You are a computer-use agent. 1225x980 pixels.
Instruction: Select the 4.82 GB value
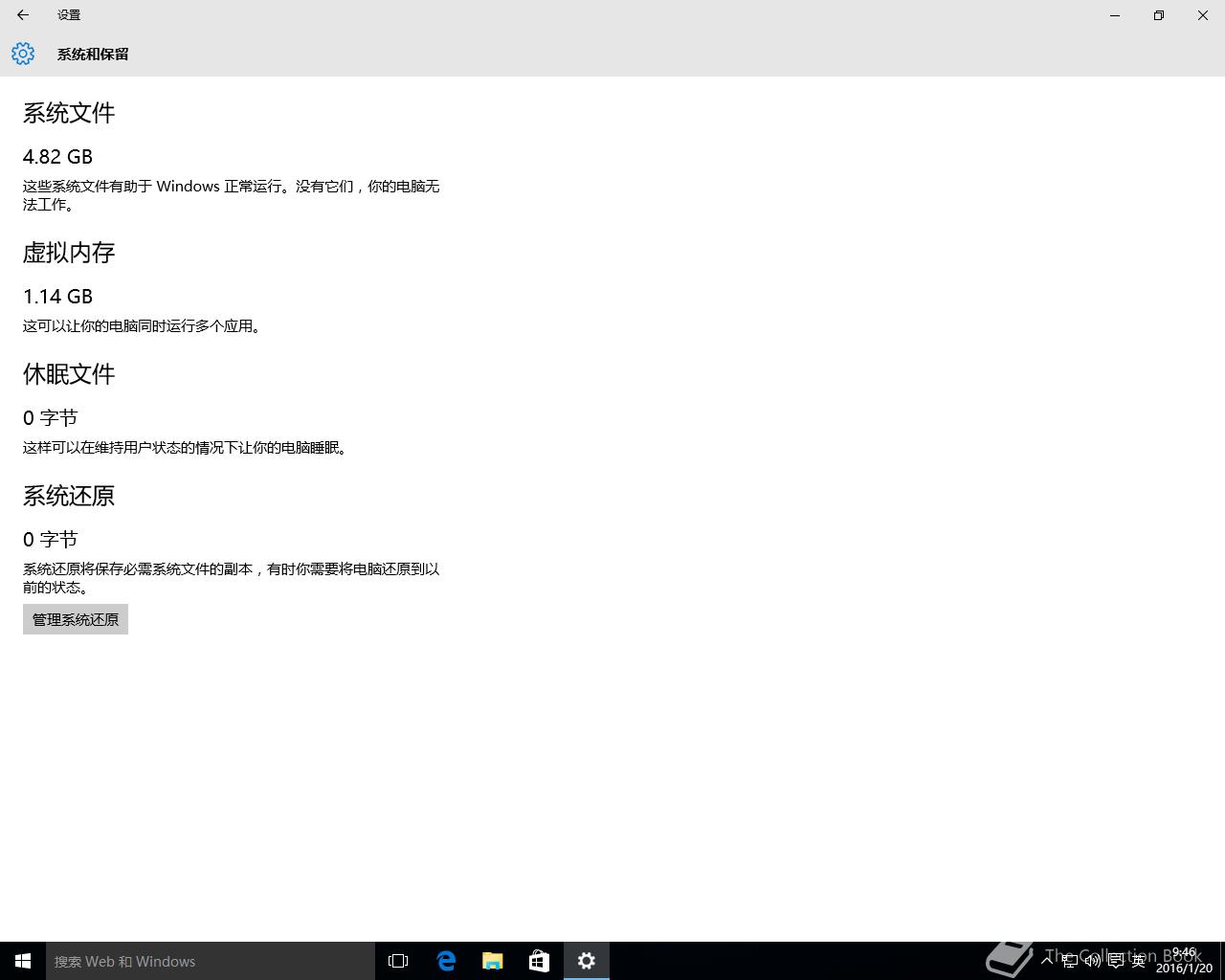click(x=57, y=156)
